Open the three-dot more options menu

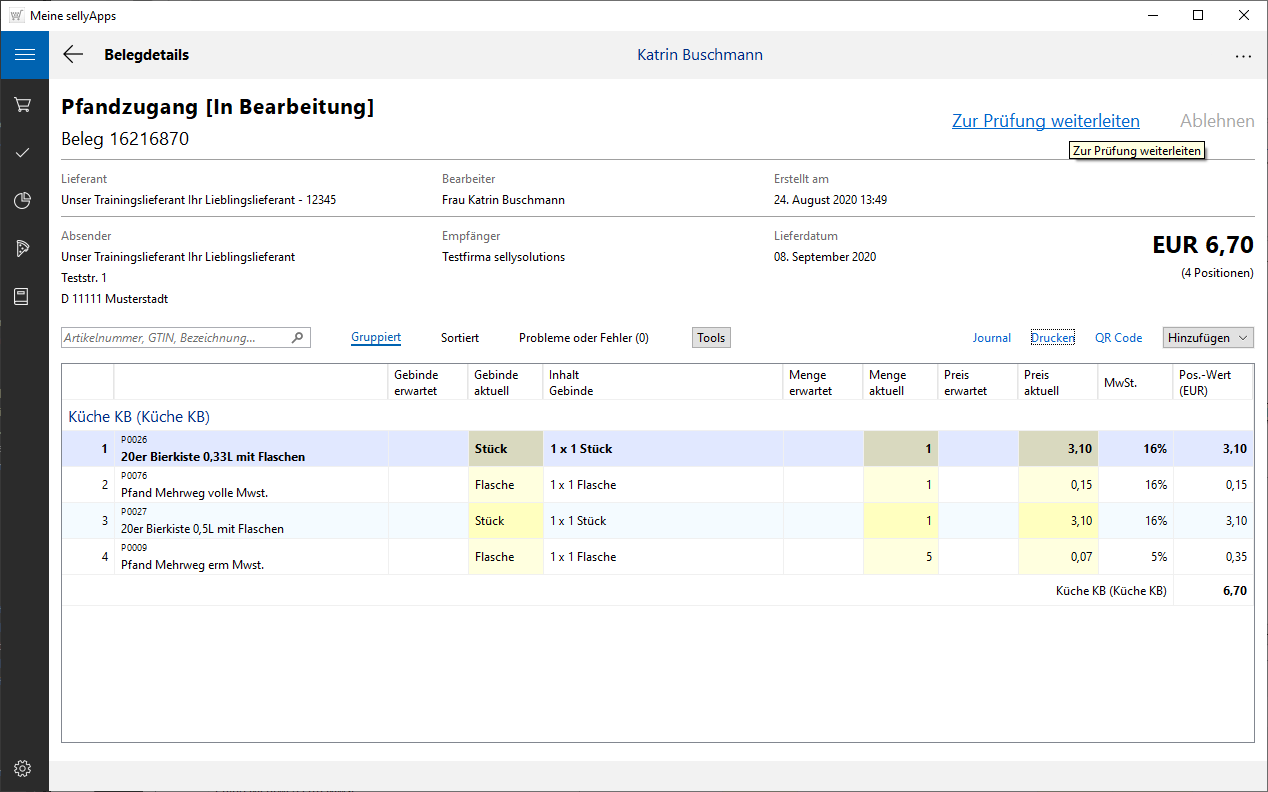[1243, 56]
